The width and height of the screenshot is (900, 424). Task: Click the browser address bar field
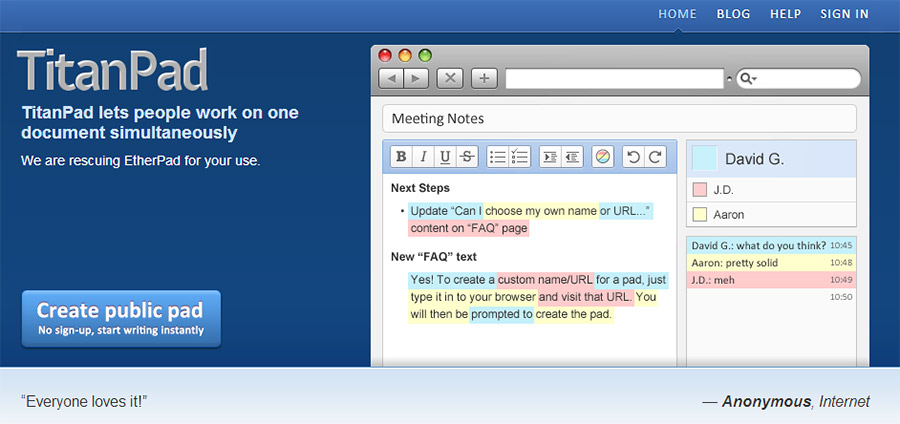coord(614,79)
